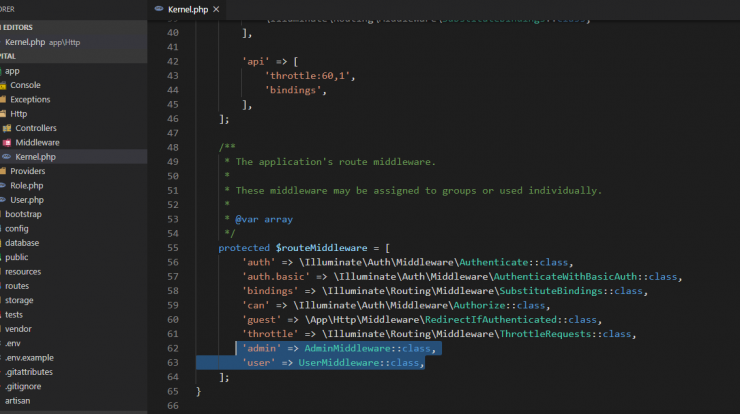Select the Kernel.php editor tab
The image size is (740, 414).
pos(188,9)
